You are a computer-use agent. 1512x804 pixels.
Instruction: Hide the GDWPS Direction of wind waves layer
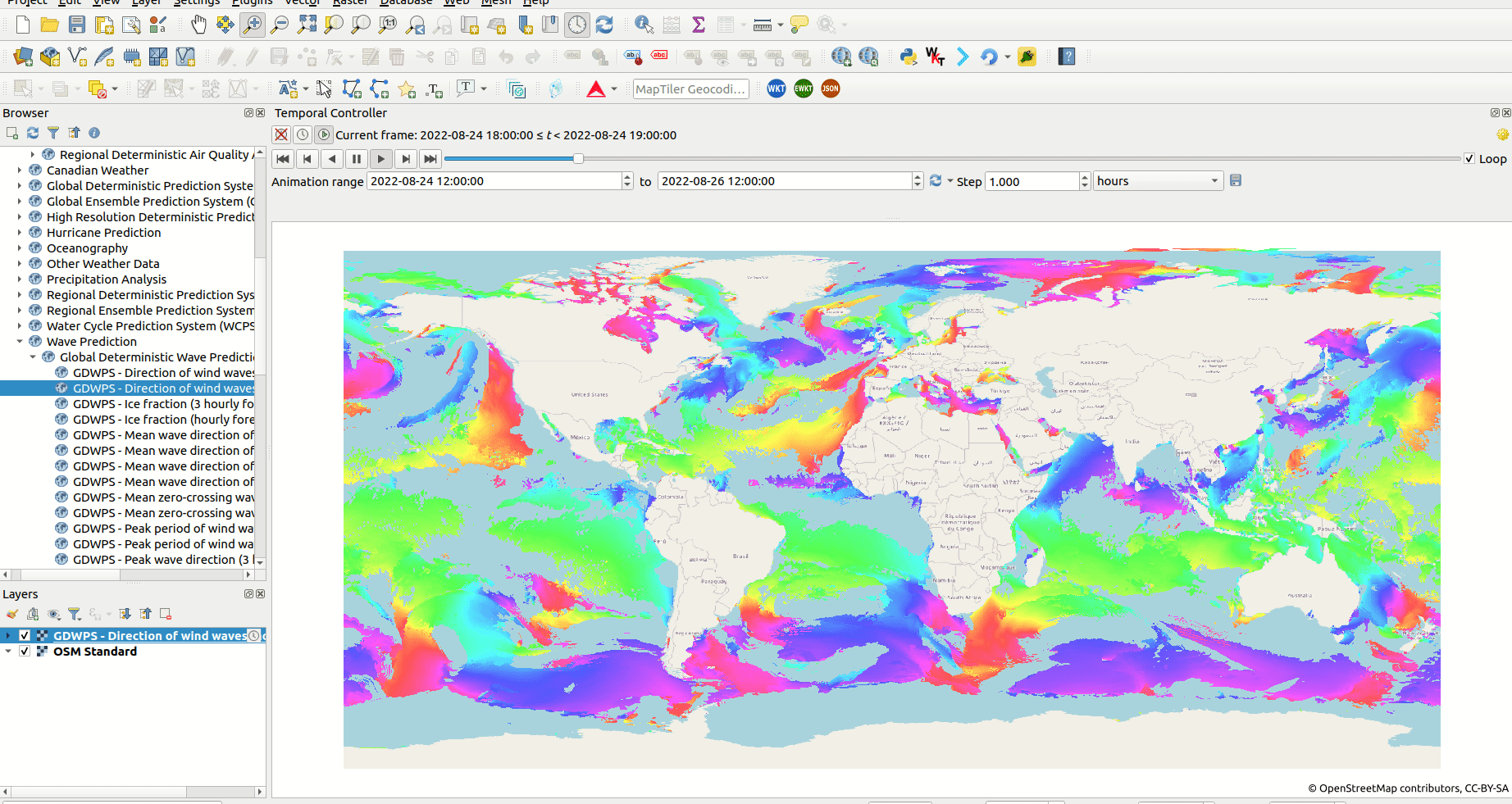(x=25, y=636)
